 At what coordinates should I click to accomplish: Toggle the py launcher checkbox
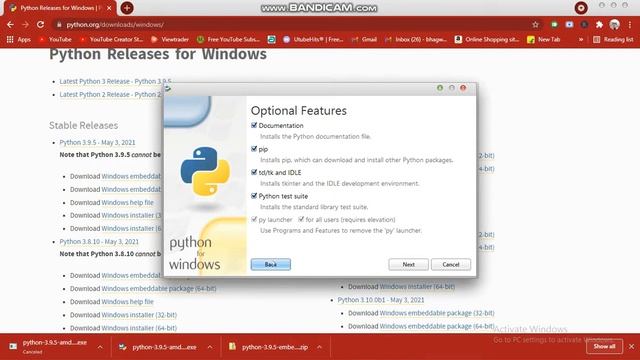254,220
